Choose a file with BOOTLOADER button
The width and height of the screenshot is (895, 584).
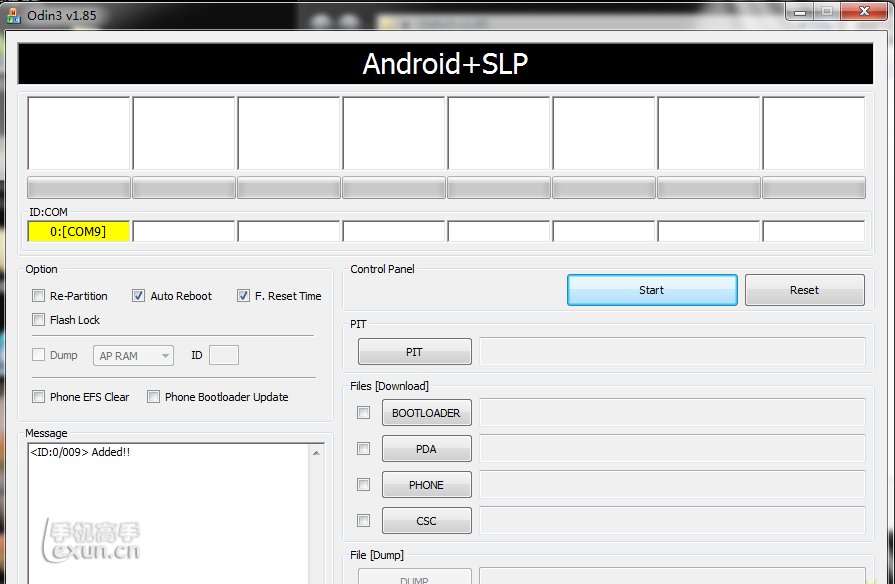(427, 413)
